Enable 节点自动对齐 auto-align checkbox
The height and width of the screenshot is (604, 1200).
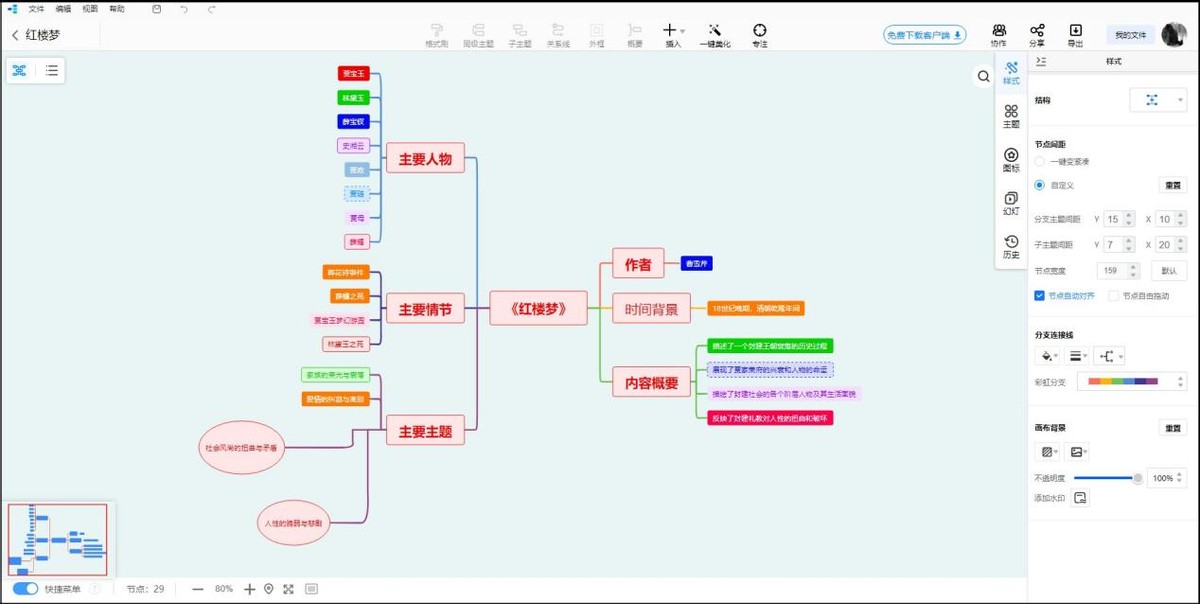coord(1040,295)
